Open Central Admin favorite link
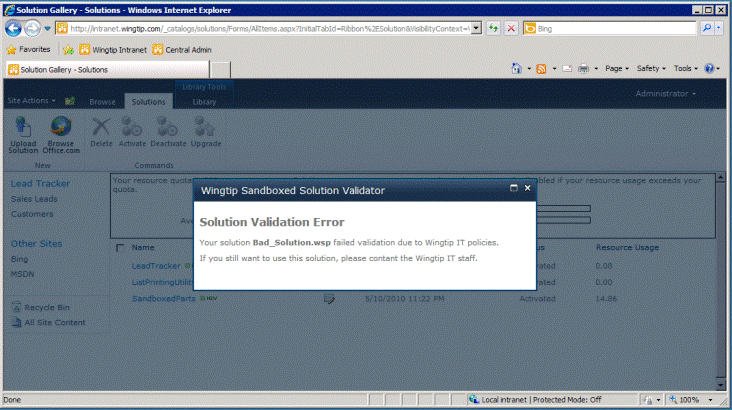Screen dimensions: 732x410 coord(182,49)
